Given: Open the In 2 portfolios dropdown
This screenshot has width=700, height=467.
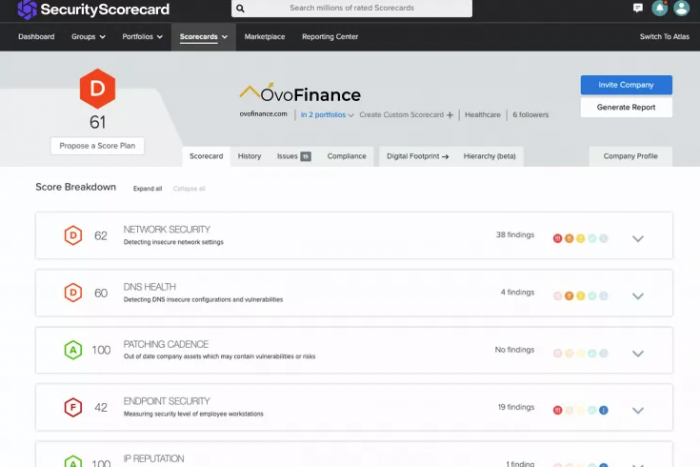Looking at the screenshot, I should [327, 115].
